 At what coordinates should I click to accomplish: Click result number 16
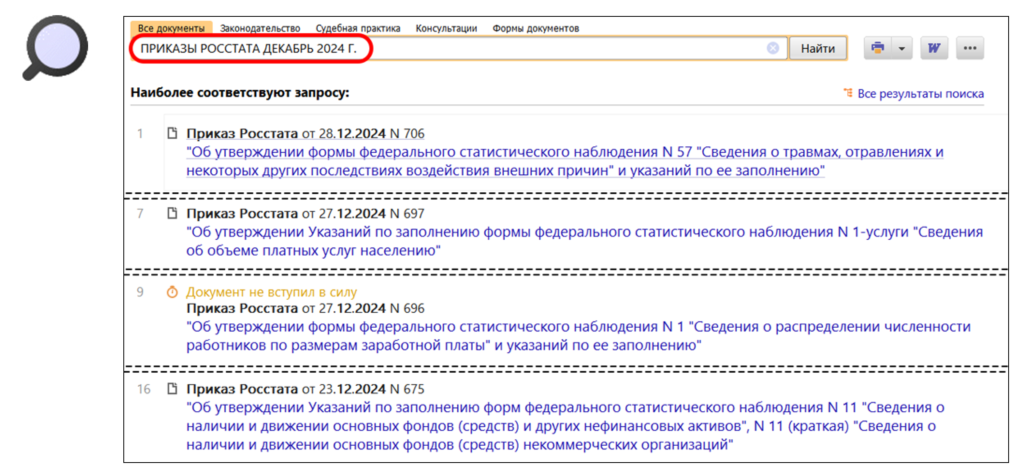tap(144, 389)
